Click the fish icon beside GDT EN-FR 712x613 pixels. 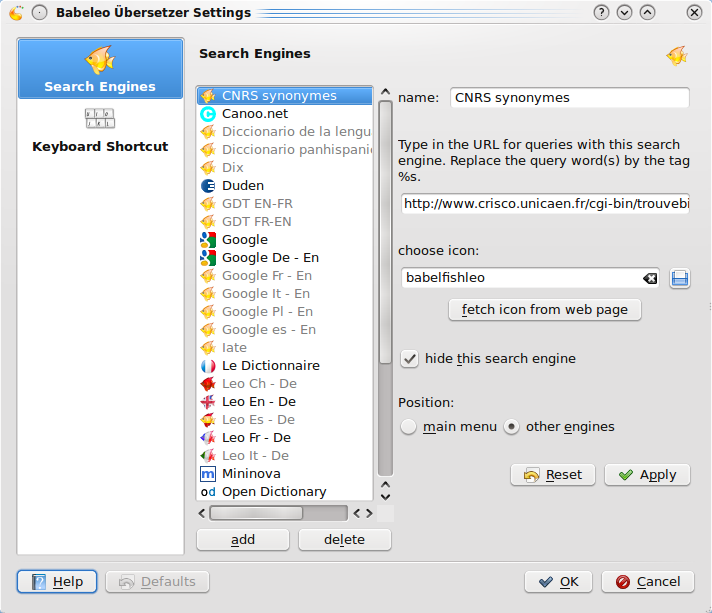click(x=208, y=204)
